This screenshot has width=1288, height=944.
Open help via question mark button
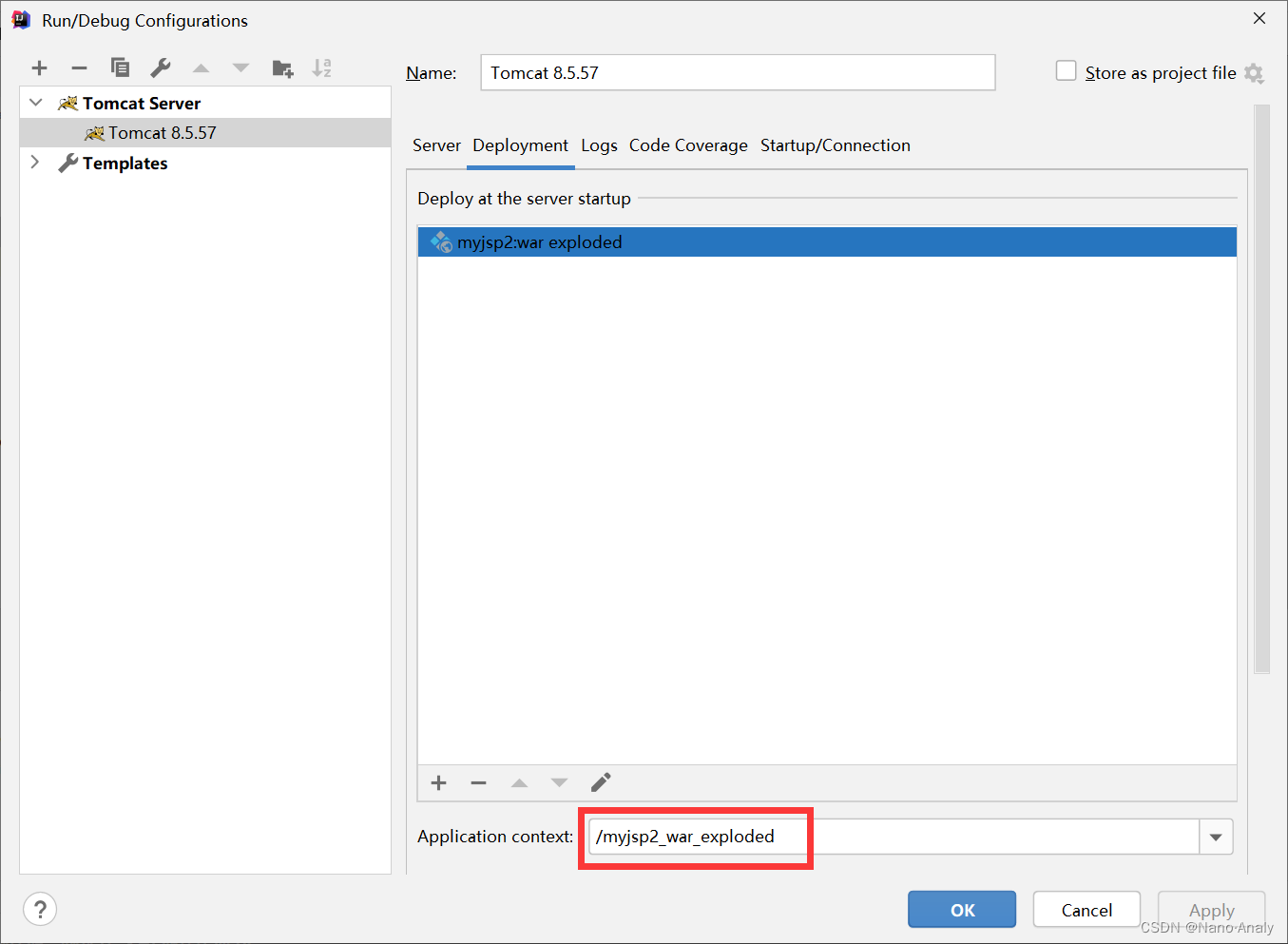pos(40,910)
